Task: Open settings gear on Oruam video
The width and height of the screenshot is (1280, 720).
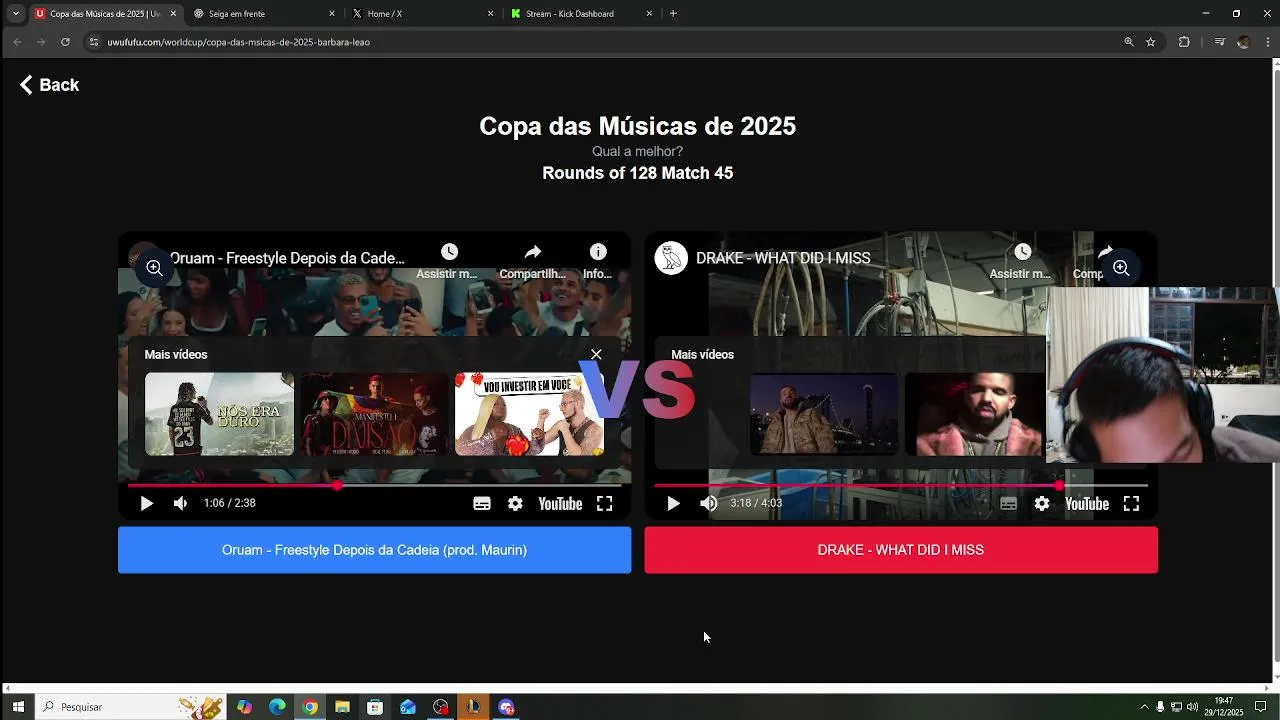Action: coord(515,504)
